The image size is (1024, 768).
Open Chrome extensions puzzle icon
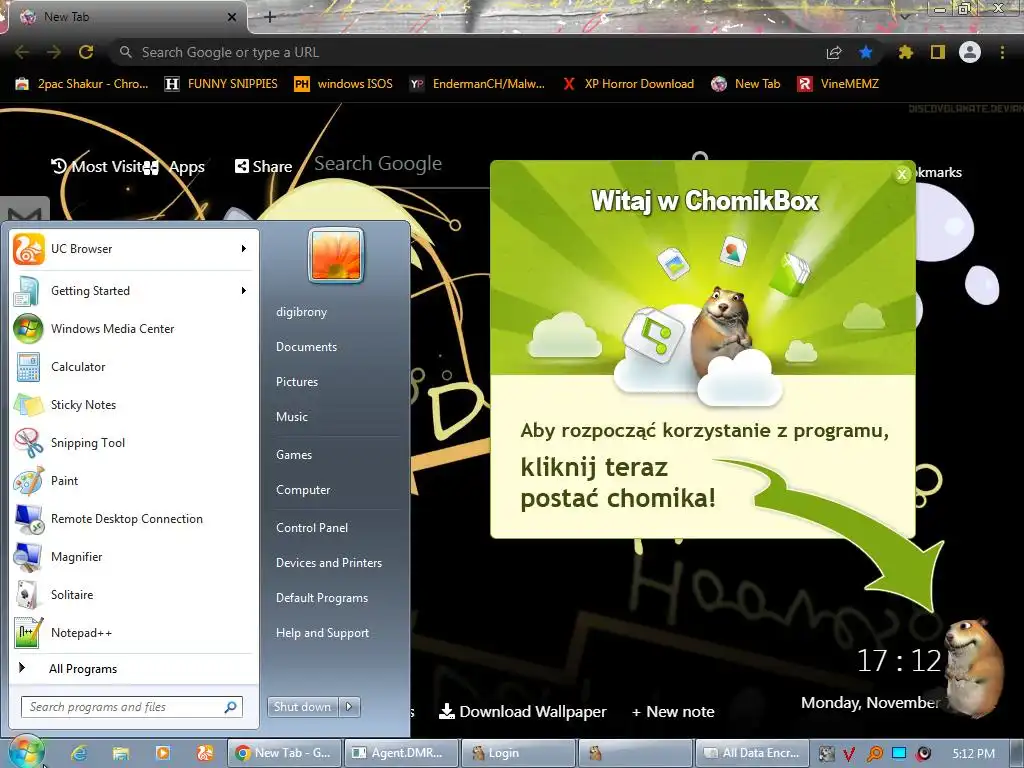pyautogui.click(x=905, y=52)
